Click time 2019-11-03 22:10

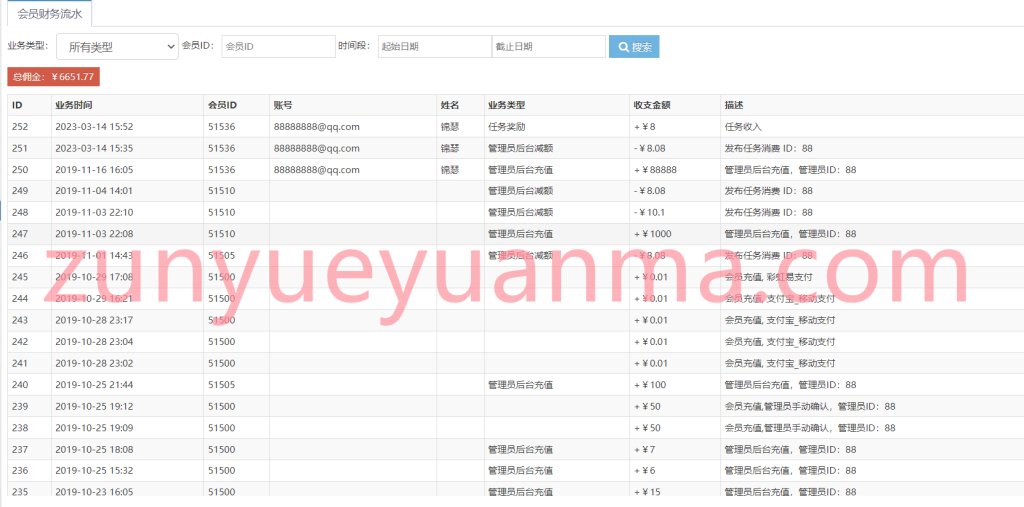[94, 212]
